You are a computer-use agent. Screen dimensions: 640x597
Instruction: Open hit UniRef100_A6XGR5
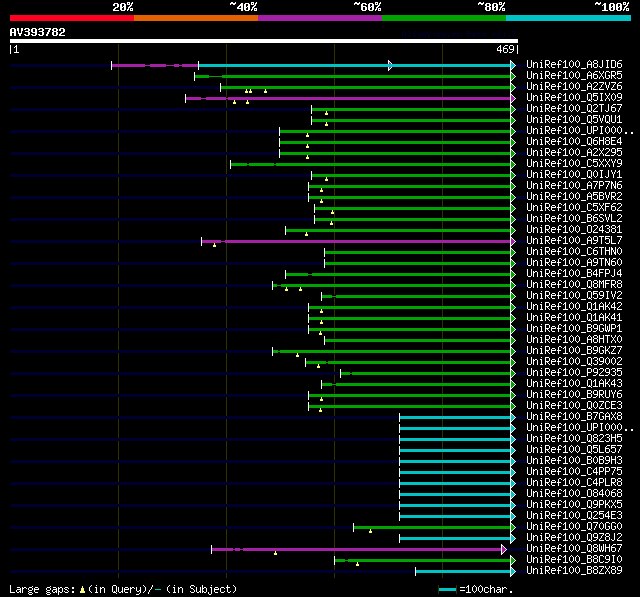574,75
